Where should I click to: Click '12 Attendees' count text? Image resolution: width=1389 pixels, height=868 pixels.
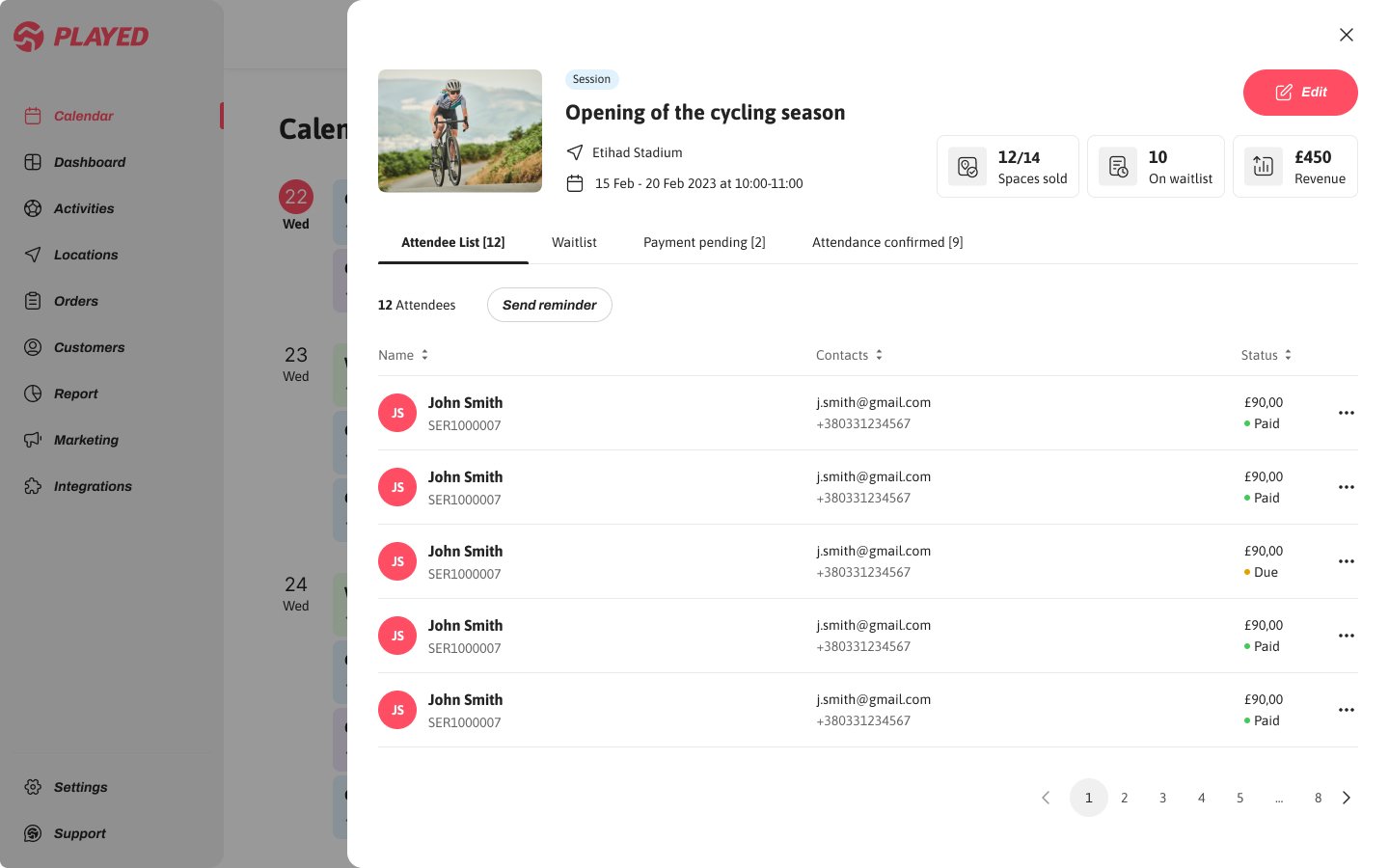coord(417,305)
